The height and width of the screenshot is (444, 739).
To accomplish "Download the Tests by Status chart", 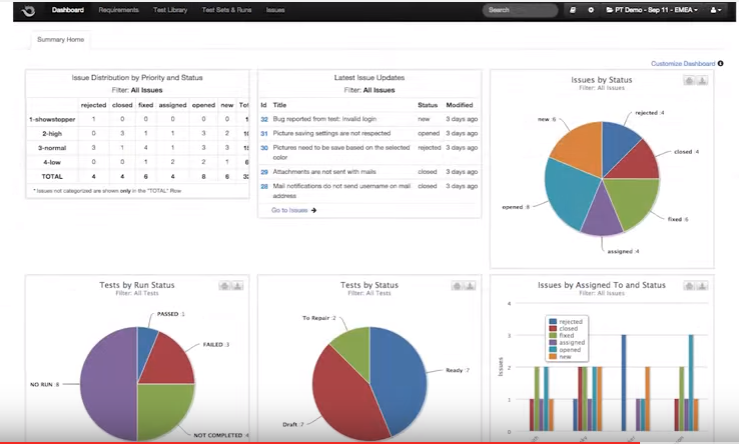I will coord(470,286).
